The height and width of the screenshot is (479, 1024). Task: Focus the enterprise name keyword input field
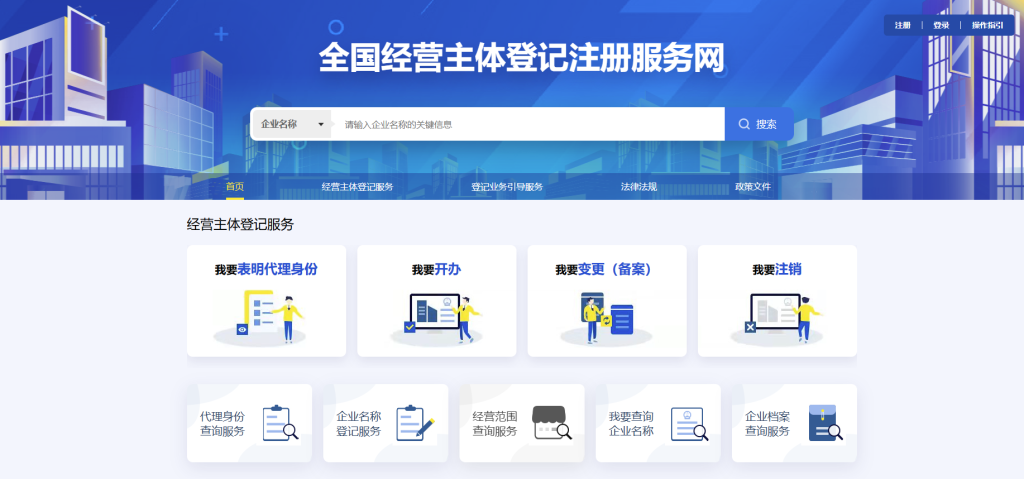point(528,124)
